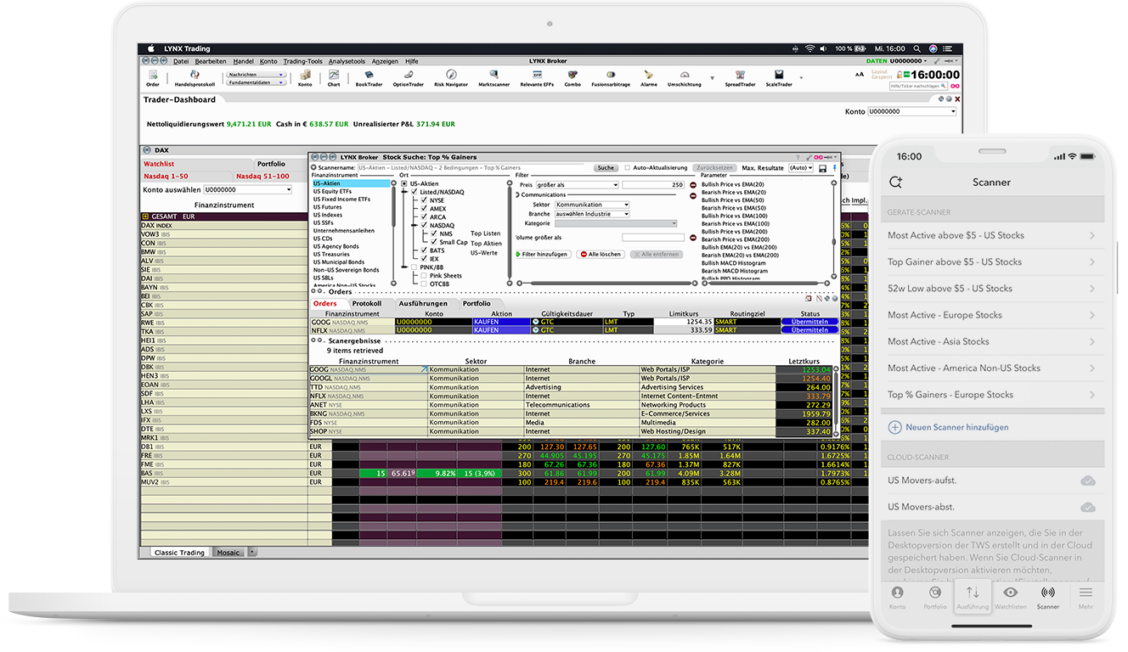Open the Max. Resultate (Auto) dropdown
The height and width of the screenshot is (652, 1128).
coord(801,168)
